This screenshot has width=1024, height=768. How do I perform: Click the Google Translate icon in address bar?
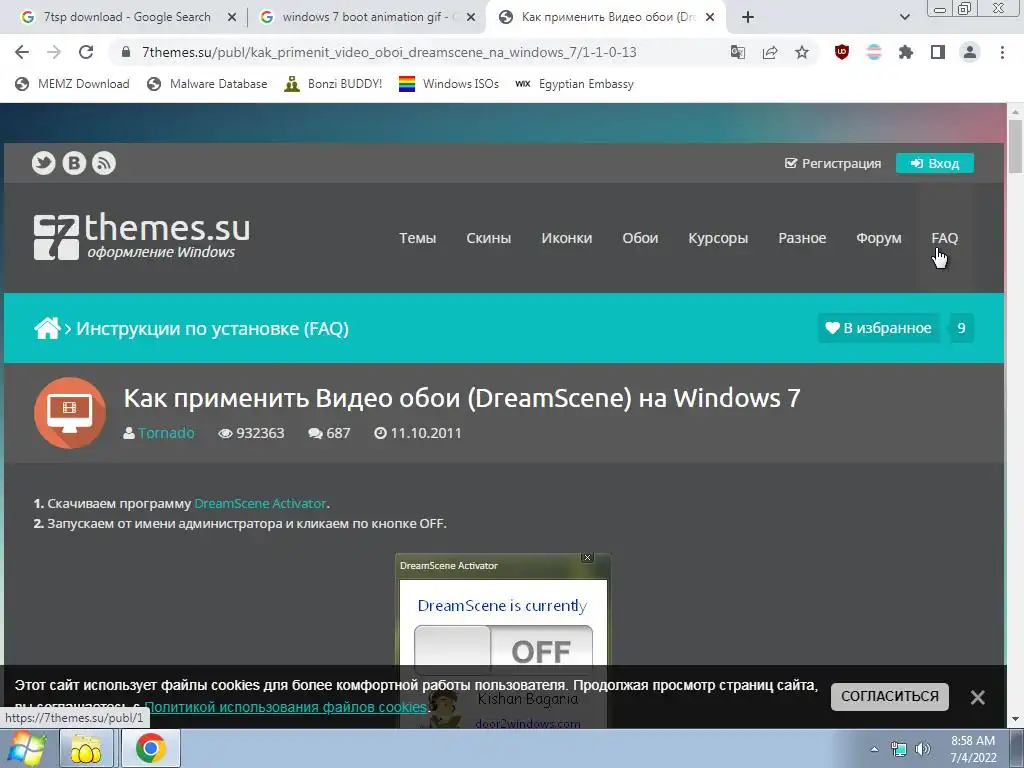pos(737,52)
